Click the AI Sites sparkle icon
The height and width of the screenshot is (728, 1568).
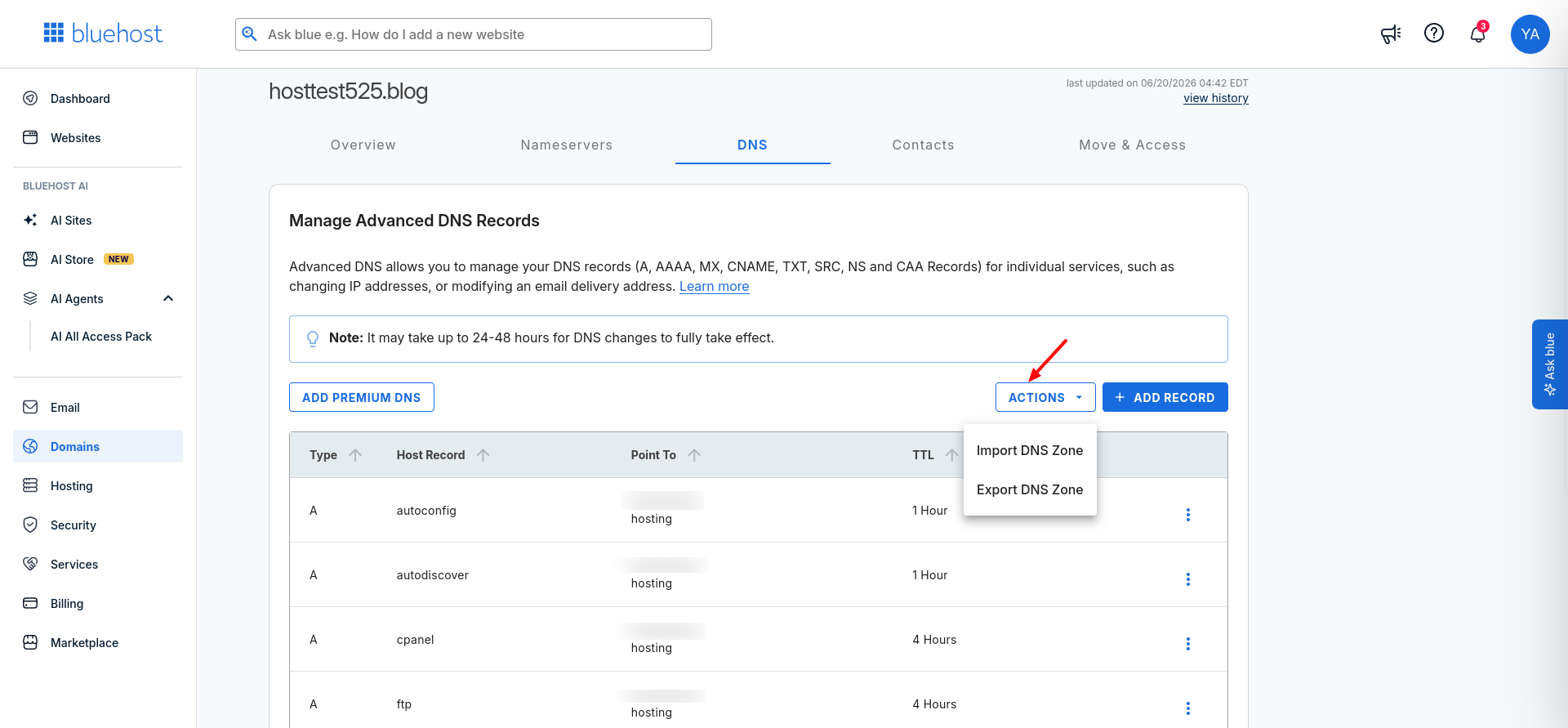pyautogui.click(x=30, y=220)
